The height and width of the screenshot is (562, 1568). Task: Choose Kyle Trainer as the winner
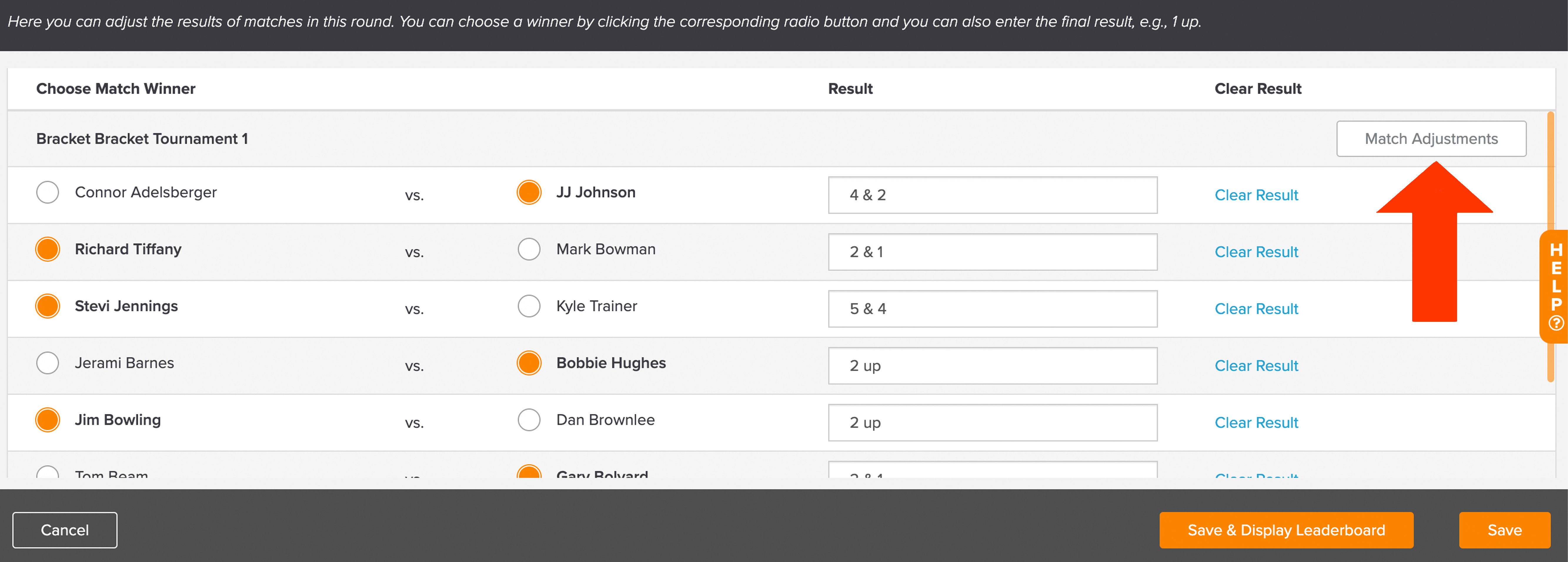[529, 306]
